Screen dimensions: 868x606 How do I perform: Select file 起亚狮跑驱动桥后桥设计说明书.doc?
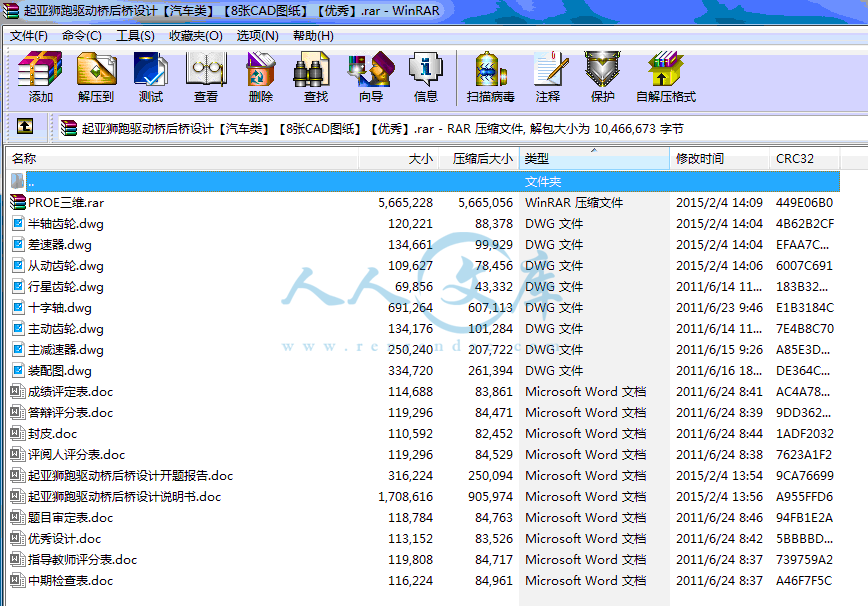point(125,497)
